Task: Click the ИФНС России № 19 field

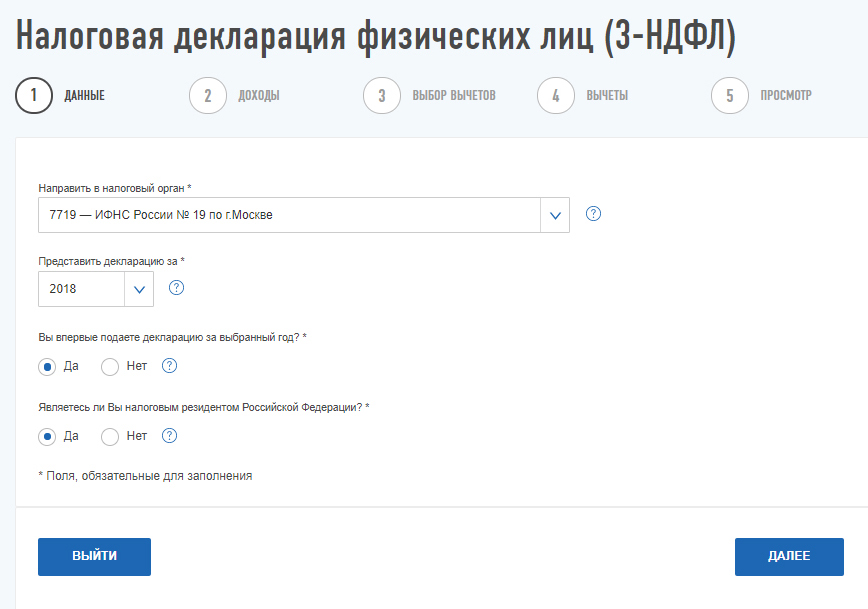Action: pyautogui.click(x=304, y=215)
